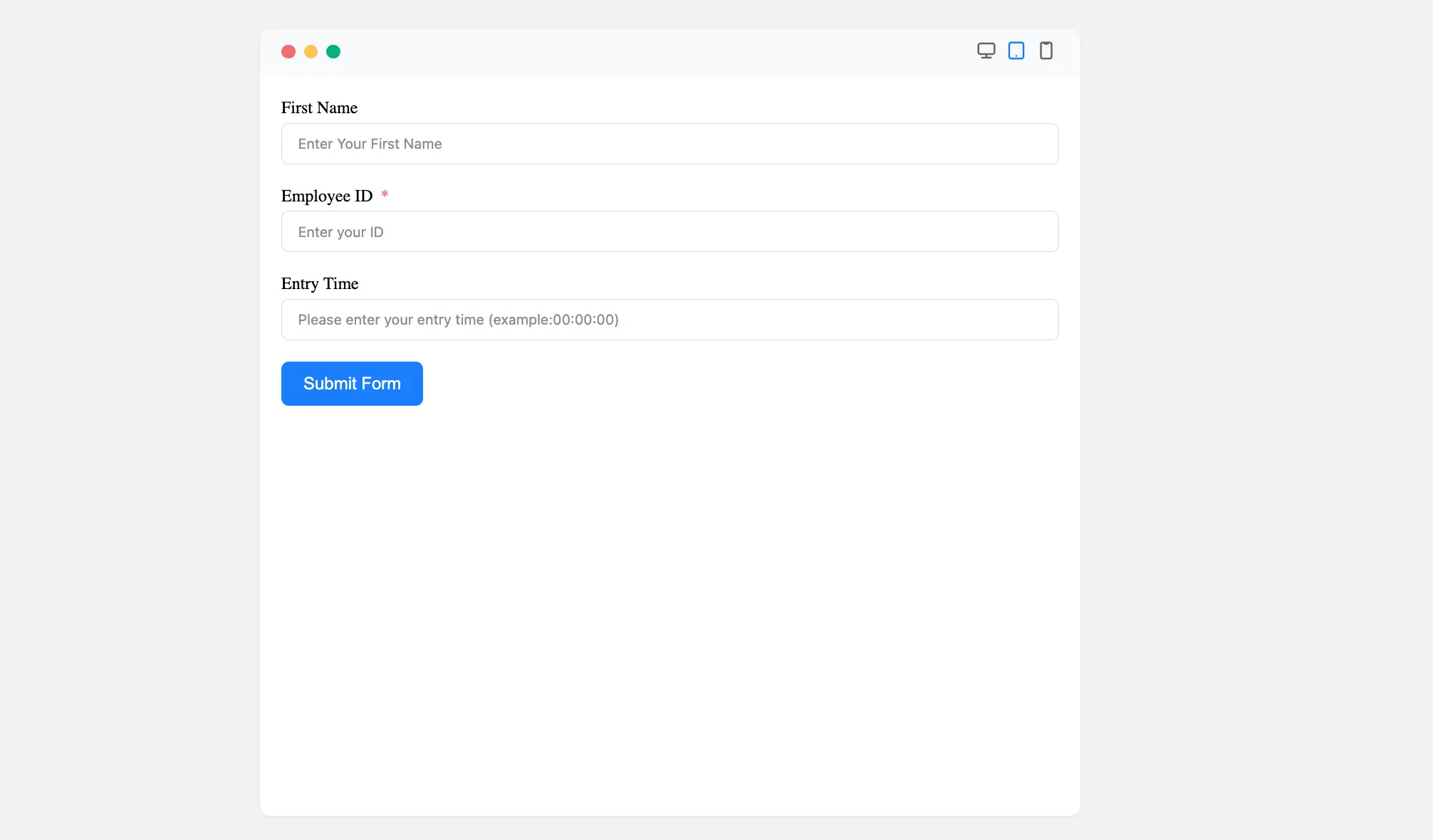Select the tablet preview icon
The image size is (1433, 840).
click(x=1016, y=51)
